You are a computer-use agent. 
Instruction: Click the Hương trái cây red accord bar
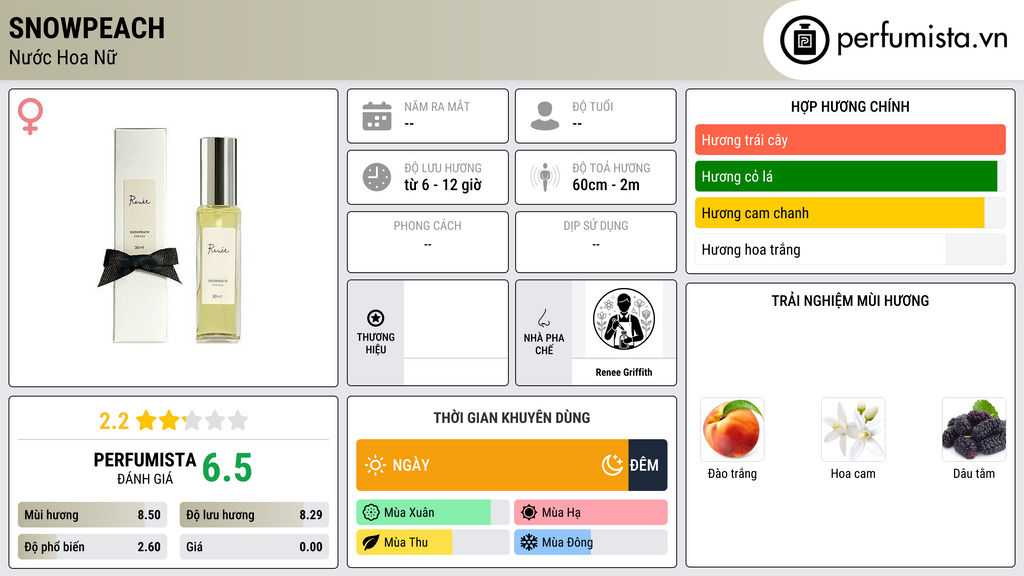coord(850,140)
